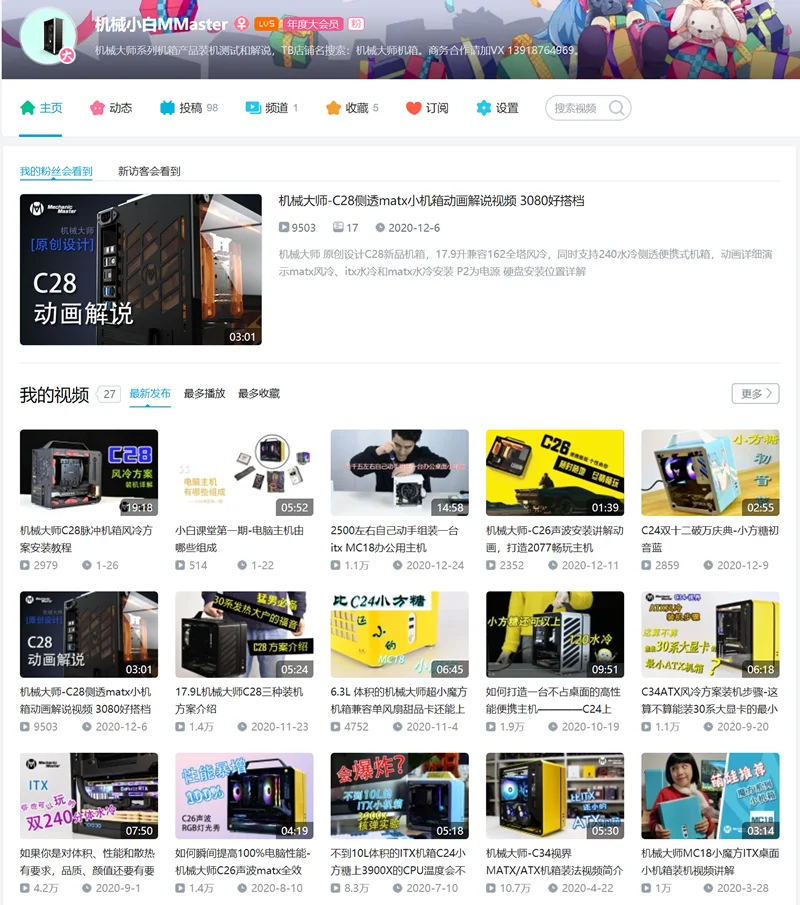Click the 收藏 favorites icon
800x905 pixels.
tap(333, 108)
